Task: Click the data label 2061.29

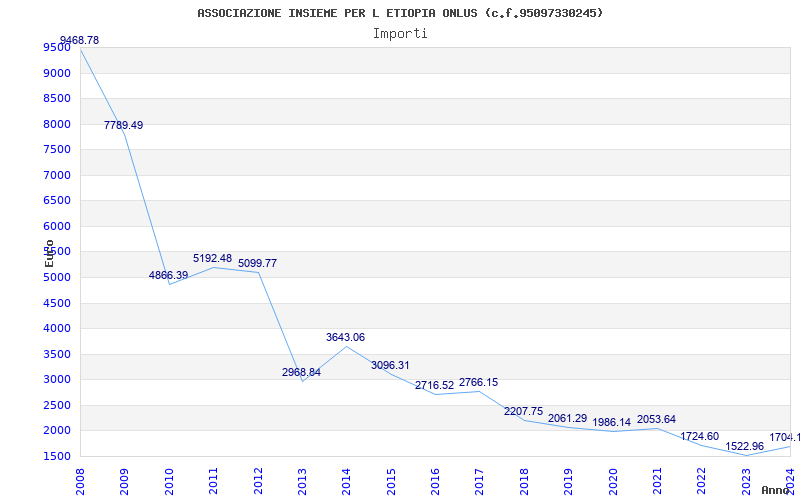Action: [567, 418]
